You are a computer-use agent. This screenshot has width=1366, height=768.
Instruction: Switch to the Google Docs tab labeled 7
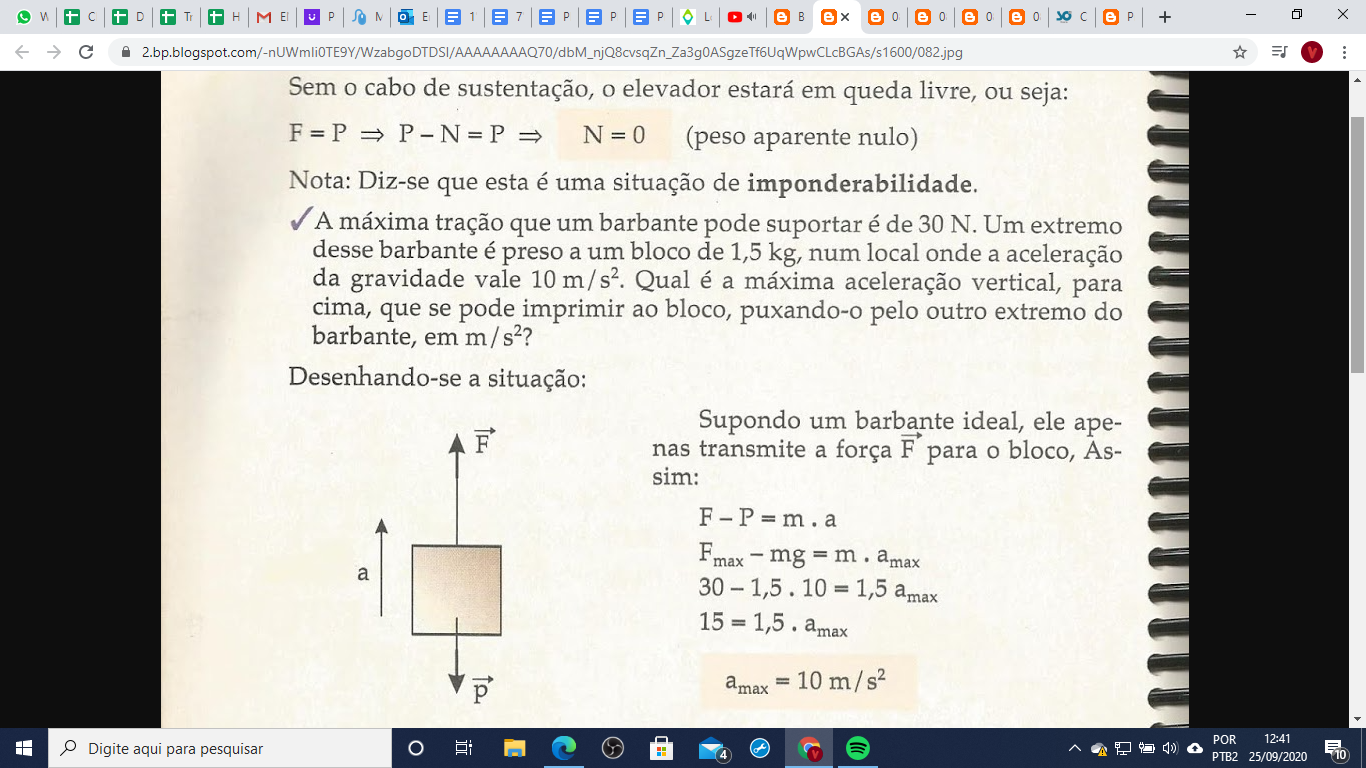point(508,17)
